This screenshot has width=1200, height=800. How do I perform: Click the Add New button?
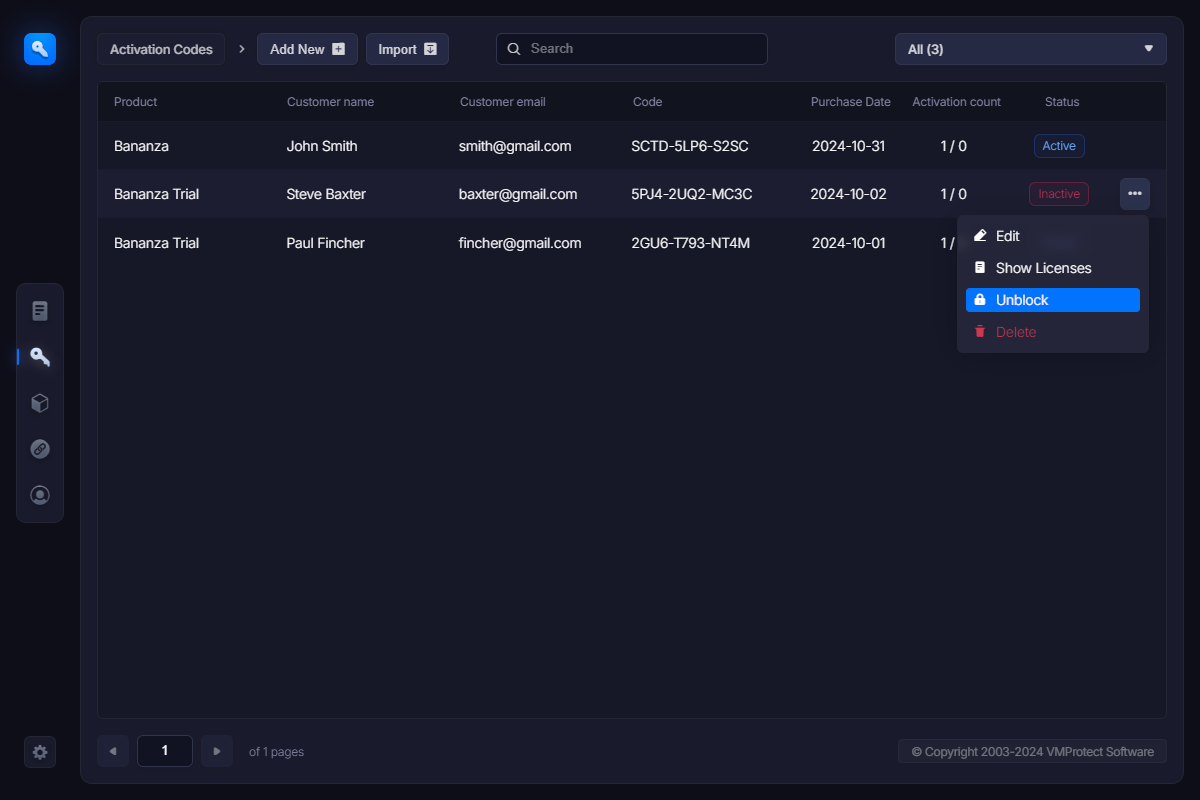(x=307, y=49)
